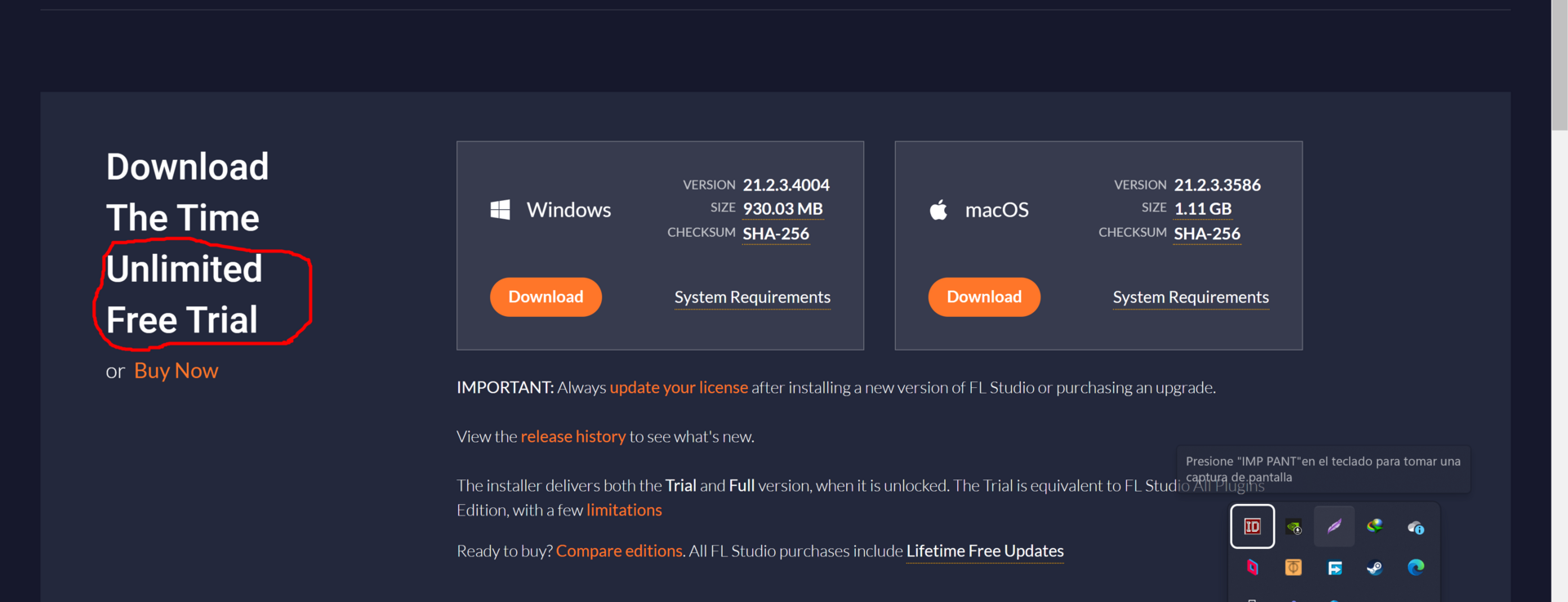Screen dimensions: 1568x602
Task: Open the trial limitations link
Action: point(624,510)
